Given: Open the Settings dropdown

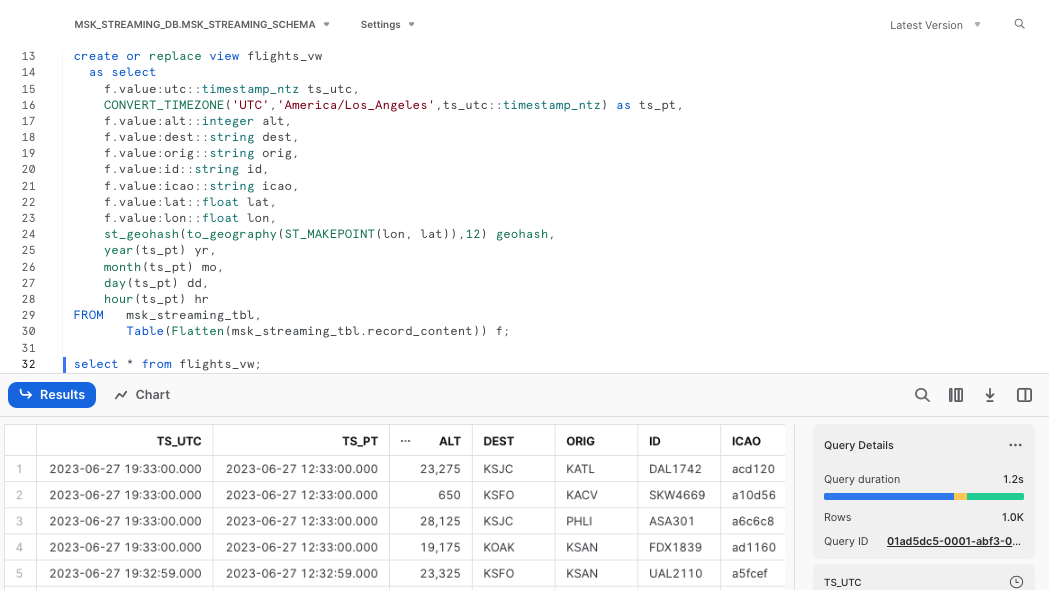Looking at the screenshot, I should point(387,24).
